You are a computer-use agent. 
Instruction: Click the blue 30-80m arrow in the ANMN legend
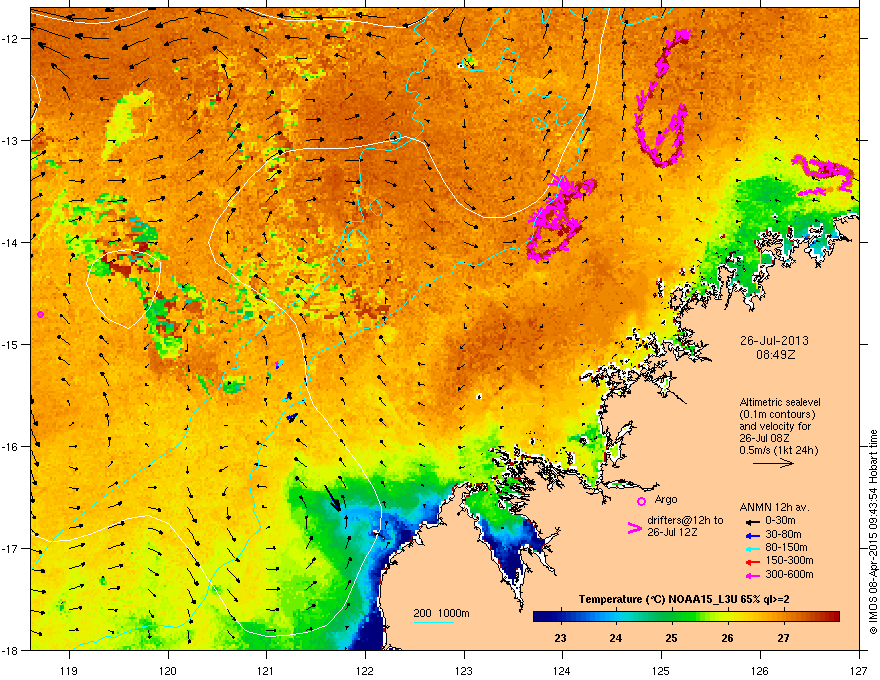click(752, 535)
